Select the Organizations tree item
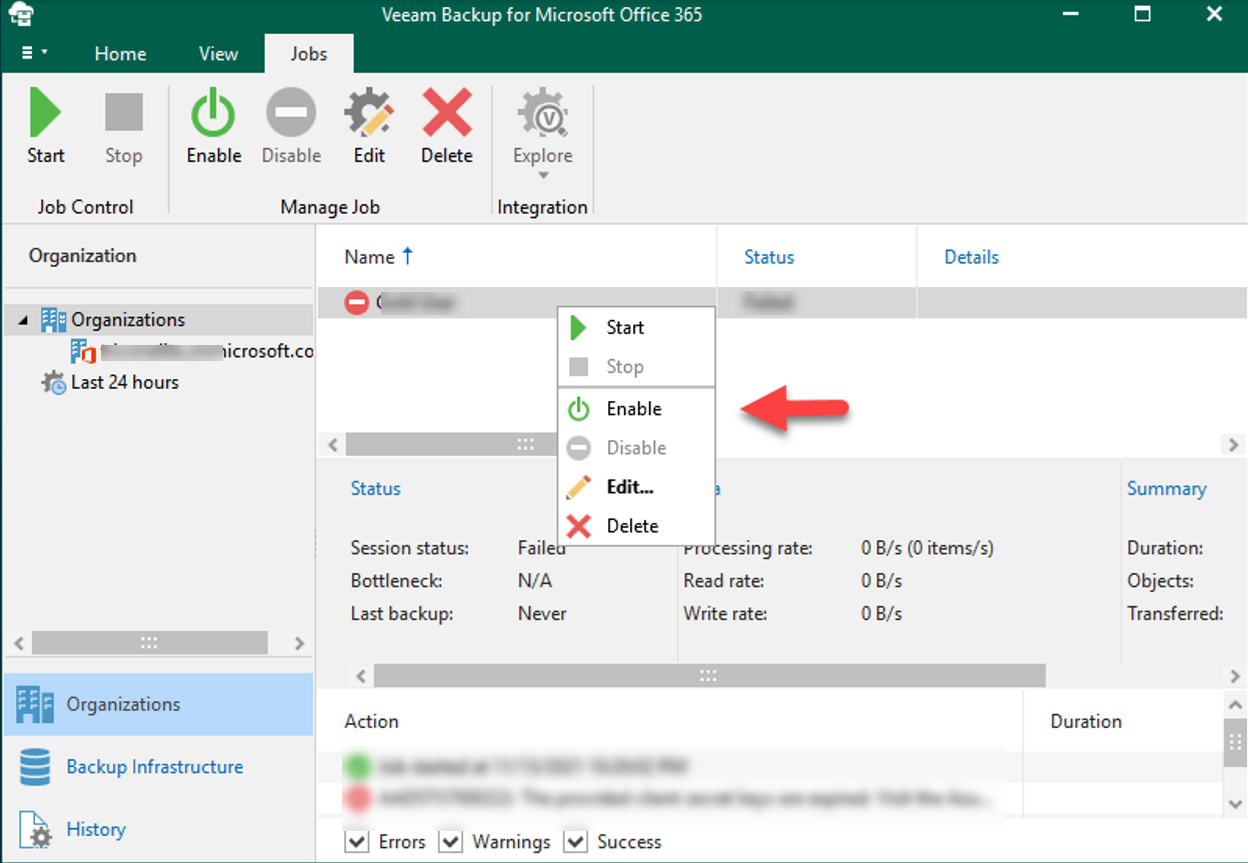1248x863 pixels. (x=128, y=320)
